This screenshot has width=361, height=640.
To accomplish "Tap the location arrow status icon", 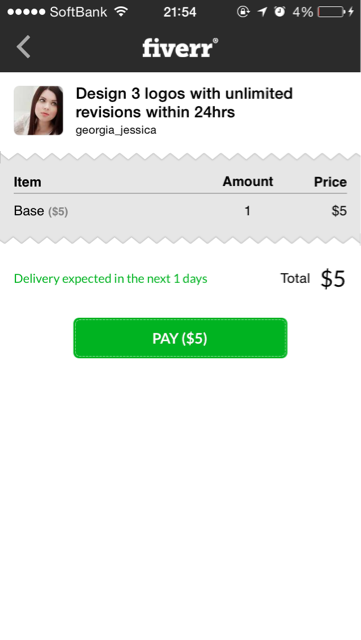I will 262,12.
